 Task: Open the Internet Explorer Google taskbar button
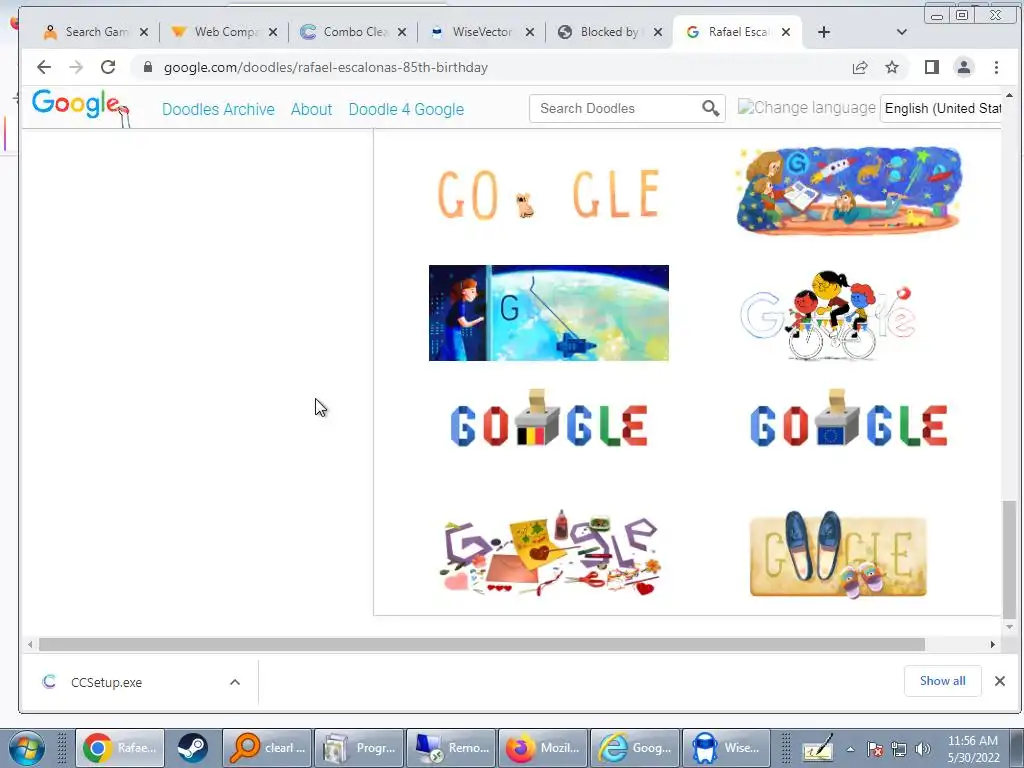[635, 748]
